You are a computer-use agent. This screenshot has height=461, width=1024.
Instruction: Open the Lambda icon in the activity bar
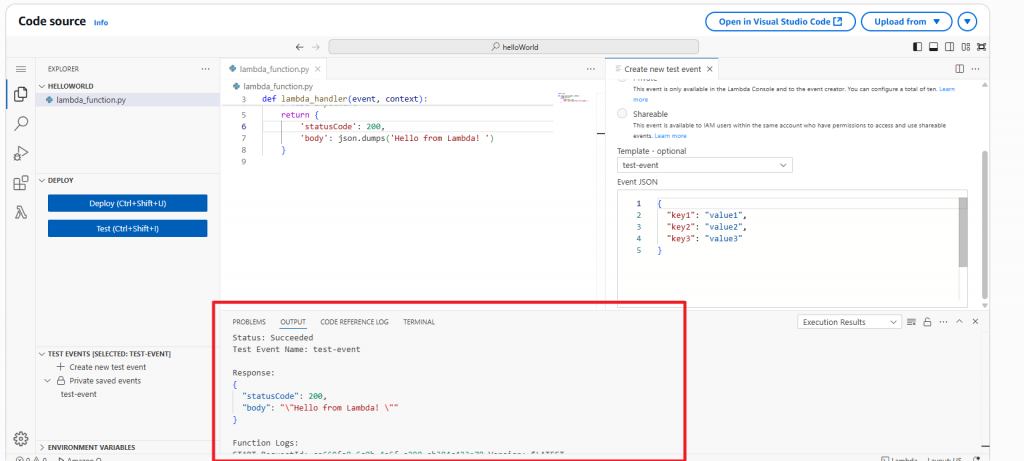pos(20,212)
